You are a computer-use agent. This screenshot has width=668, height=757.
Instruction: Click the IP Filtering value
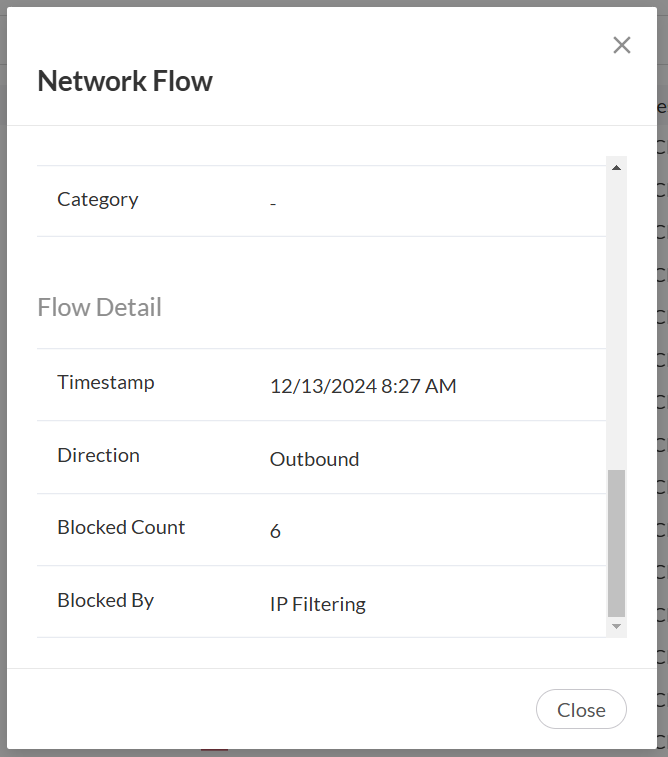318,604
